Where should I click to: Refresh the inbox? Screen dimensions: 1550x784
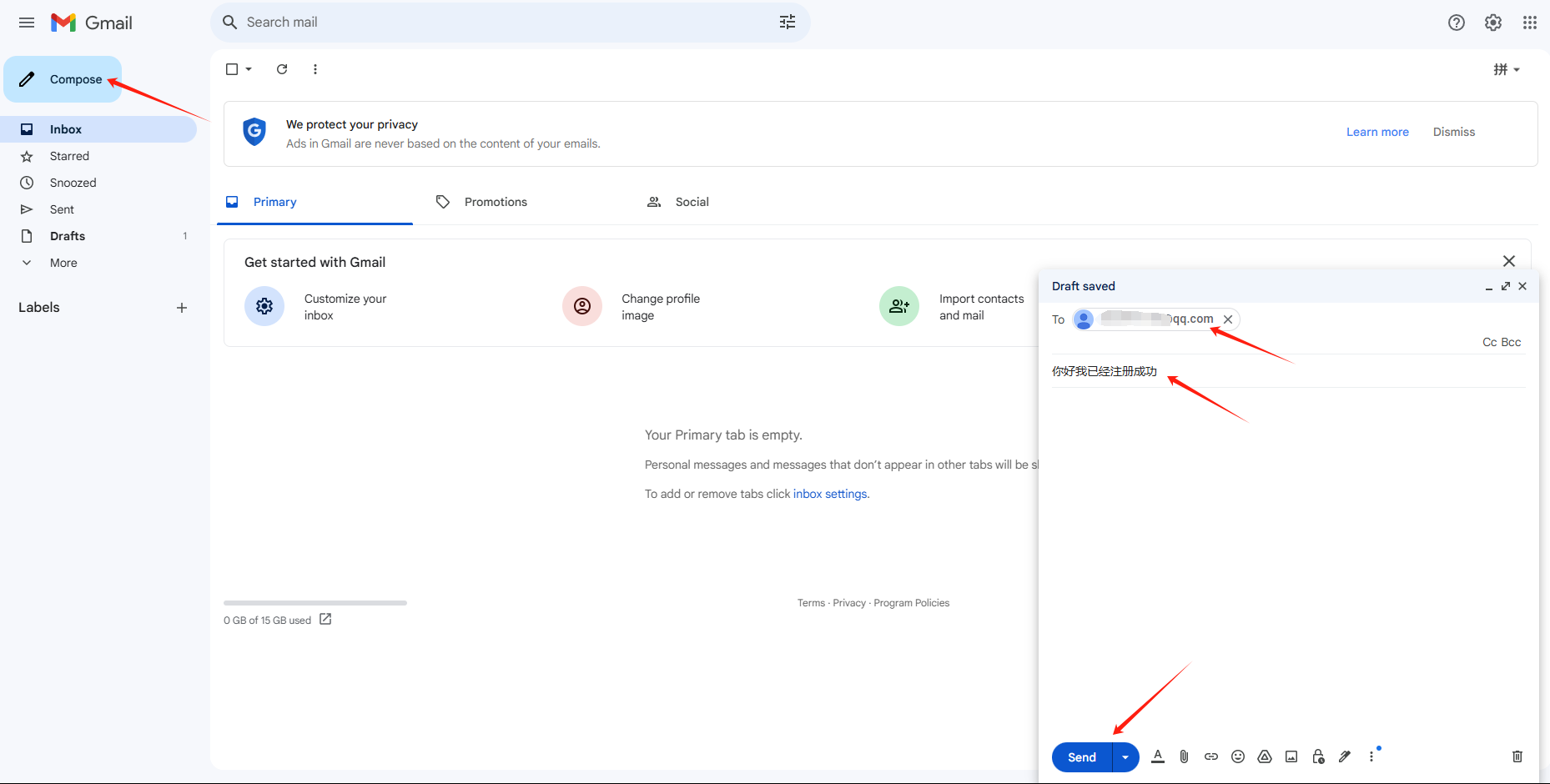pyautogui.click(x=282, y=69)
